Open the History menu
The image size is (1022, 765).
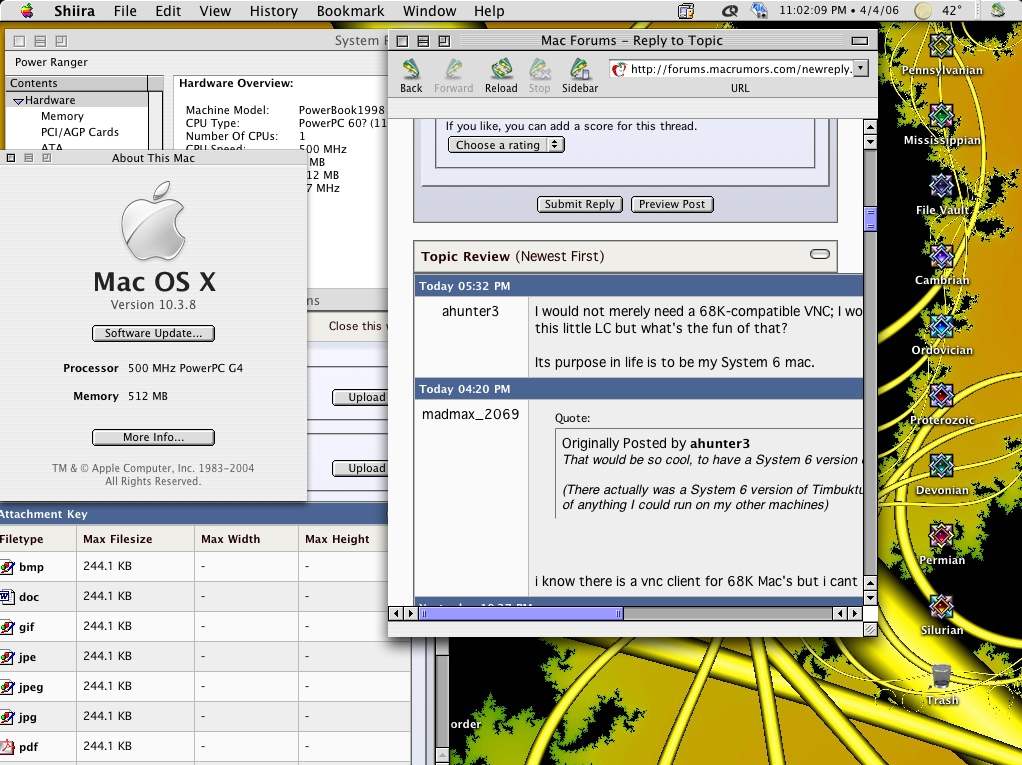273,11
